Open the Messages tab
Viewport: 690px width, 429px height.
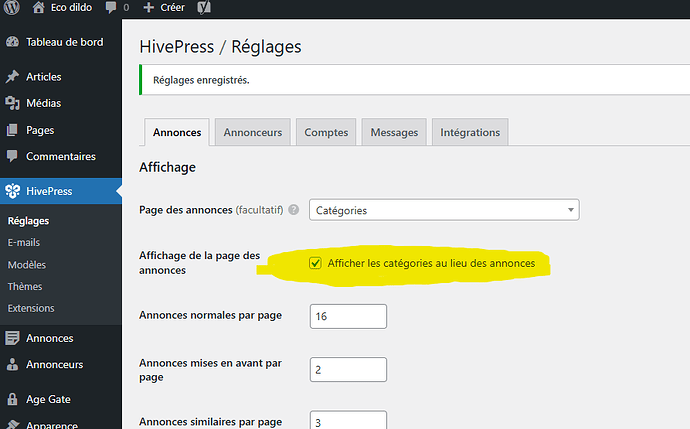click(x=394, y=132)
